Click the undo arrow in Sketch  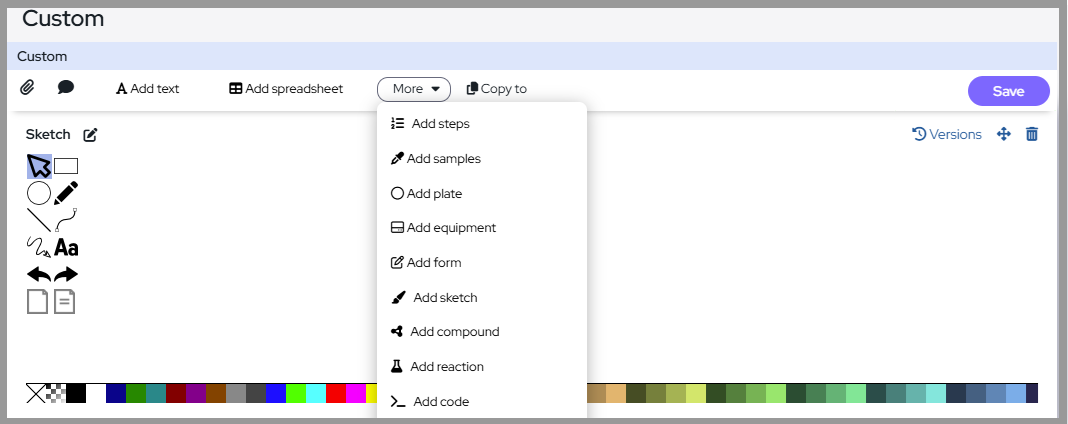39,274
